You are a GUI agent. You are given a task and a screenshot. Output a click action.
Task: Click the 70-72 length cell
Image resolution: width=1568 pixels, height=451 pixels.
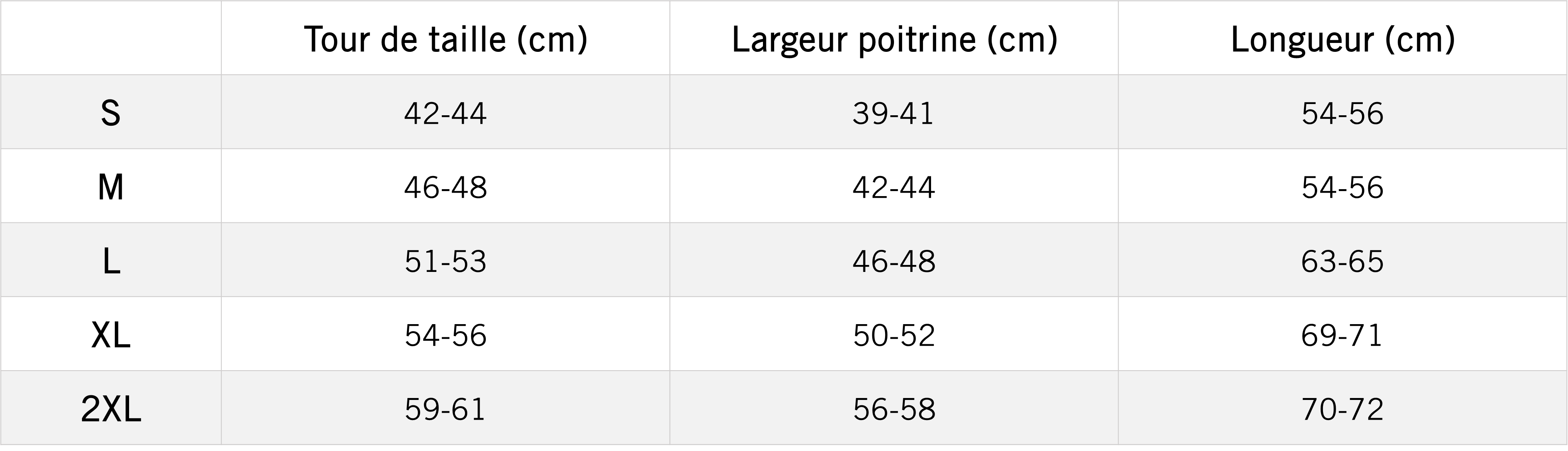pos(1342,409)
